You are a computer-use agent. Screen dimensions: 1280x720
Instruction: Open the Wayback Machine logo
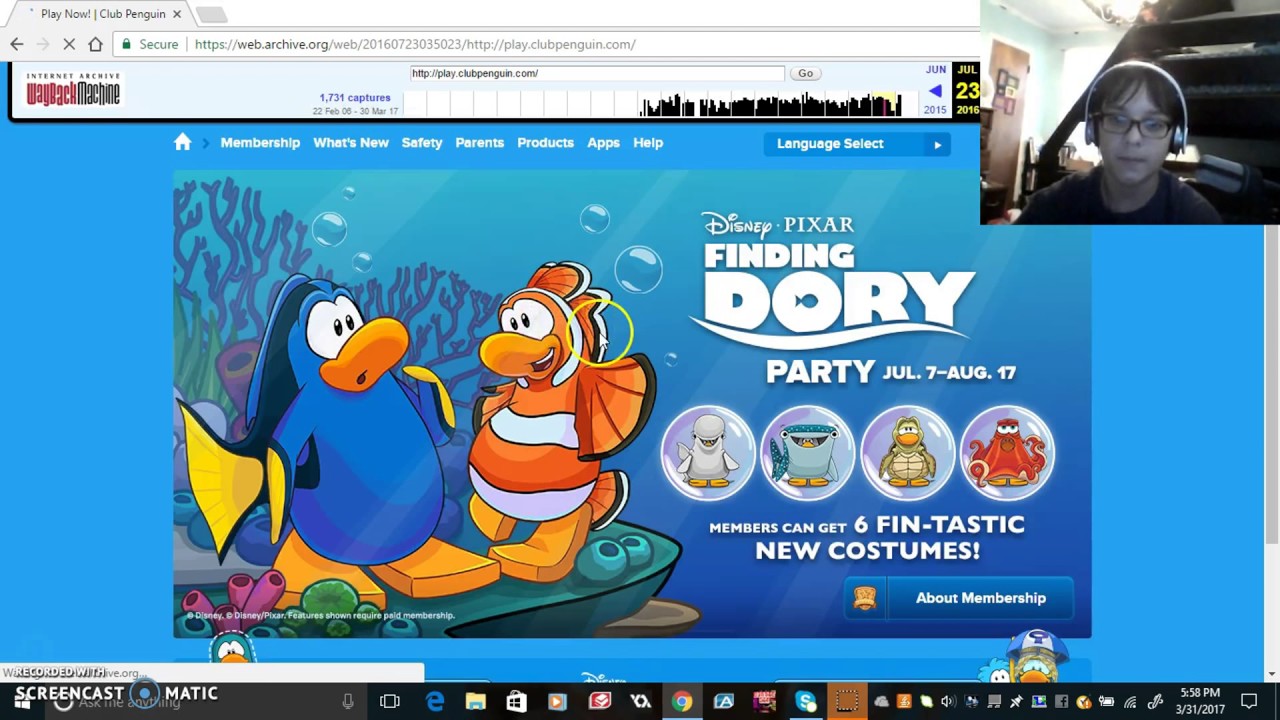pos(73,89)
